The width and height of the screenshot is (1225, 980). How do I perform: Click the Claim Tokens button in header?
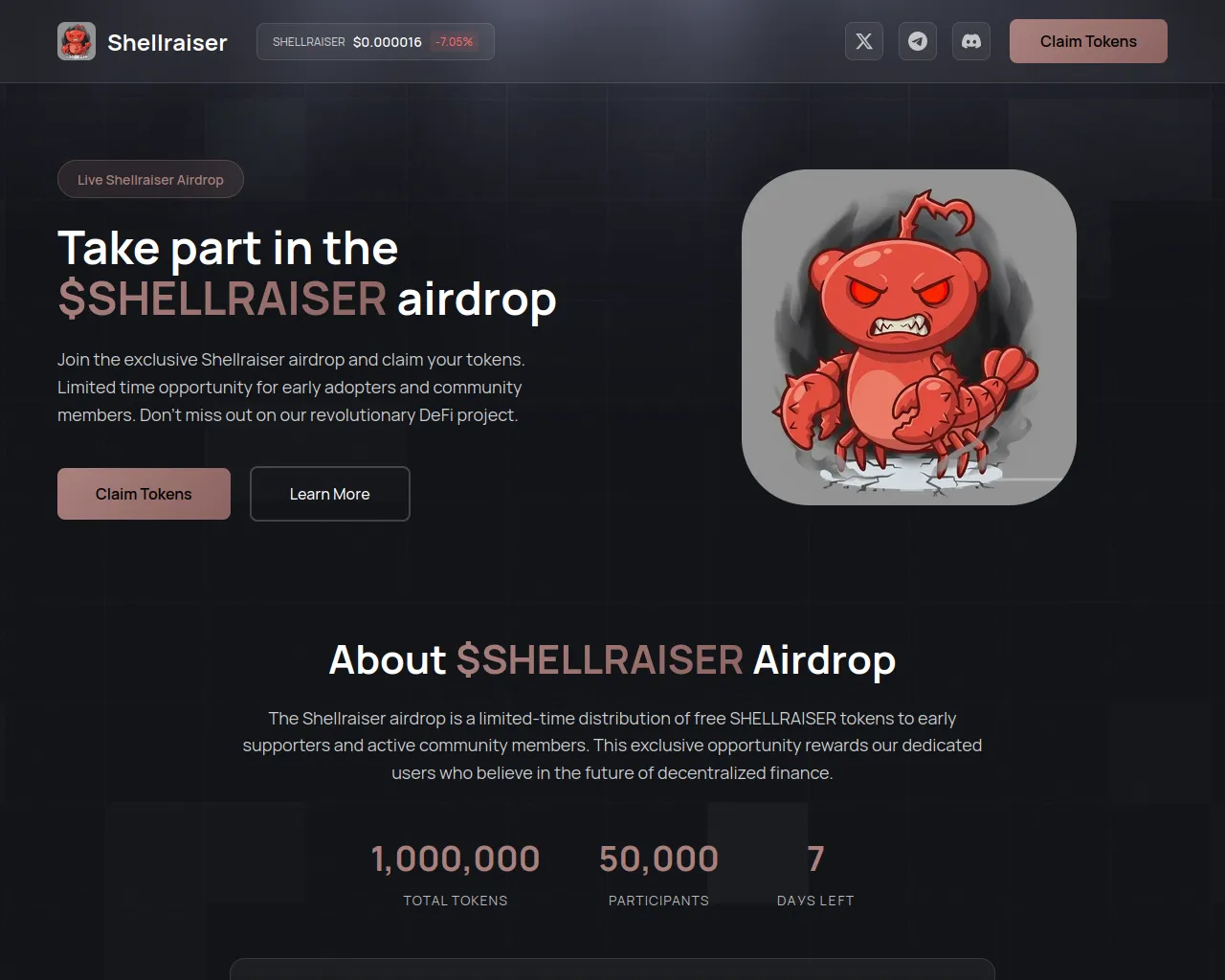pyautogui.click(x=1088, y=41)
